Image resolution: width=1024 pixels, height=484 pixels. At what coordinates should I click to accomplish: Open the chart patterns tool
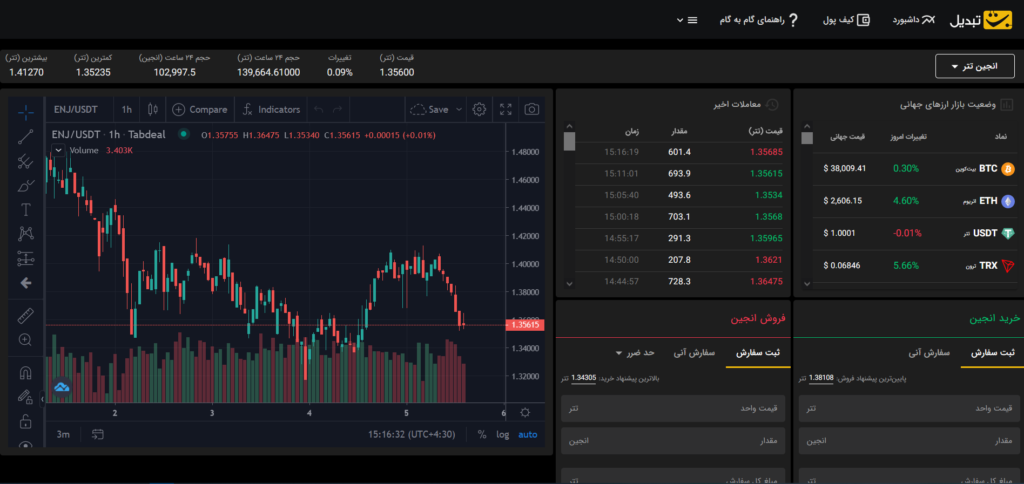(25, 234)
